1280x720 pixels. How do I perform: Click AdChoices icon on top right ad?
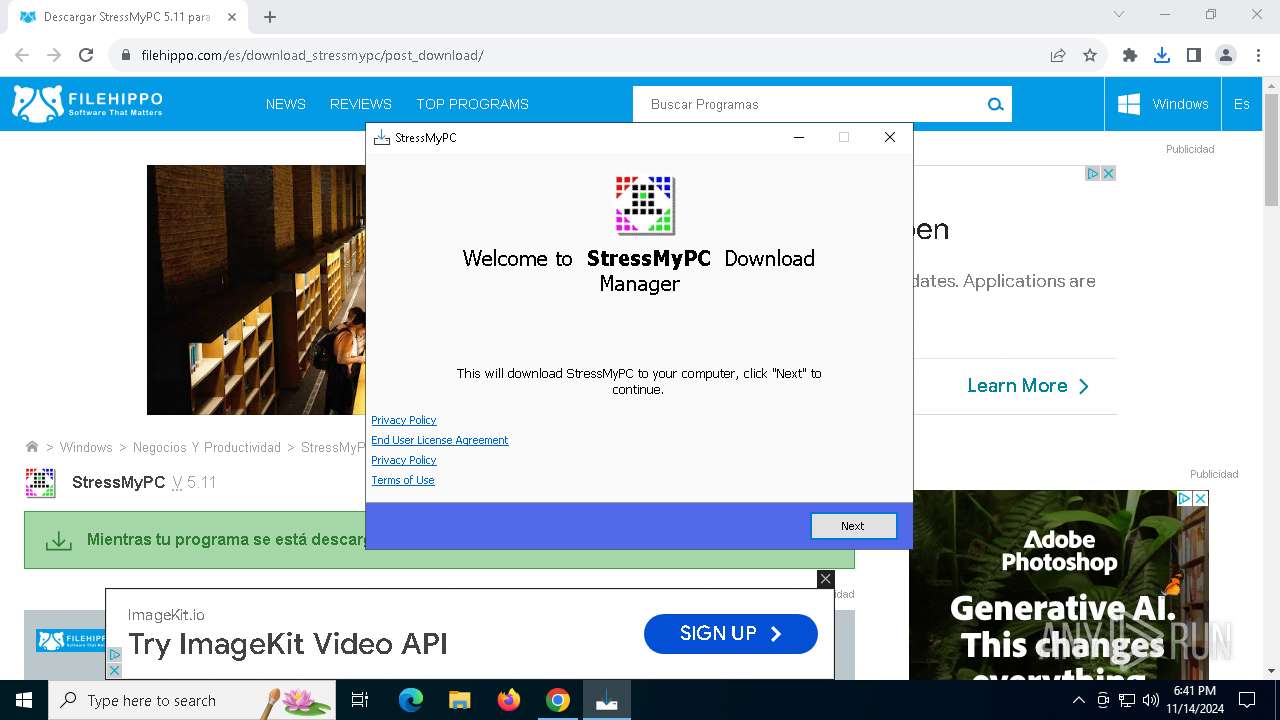(1093, 173)
